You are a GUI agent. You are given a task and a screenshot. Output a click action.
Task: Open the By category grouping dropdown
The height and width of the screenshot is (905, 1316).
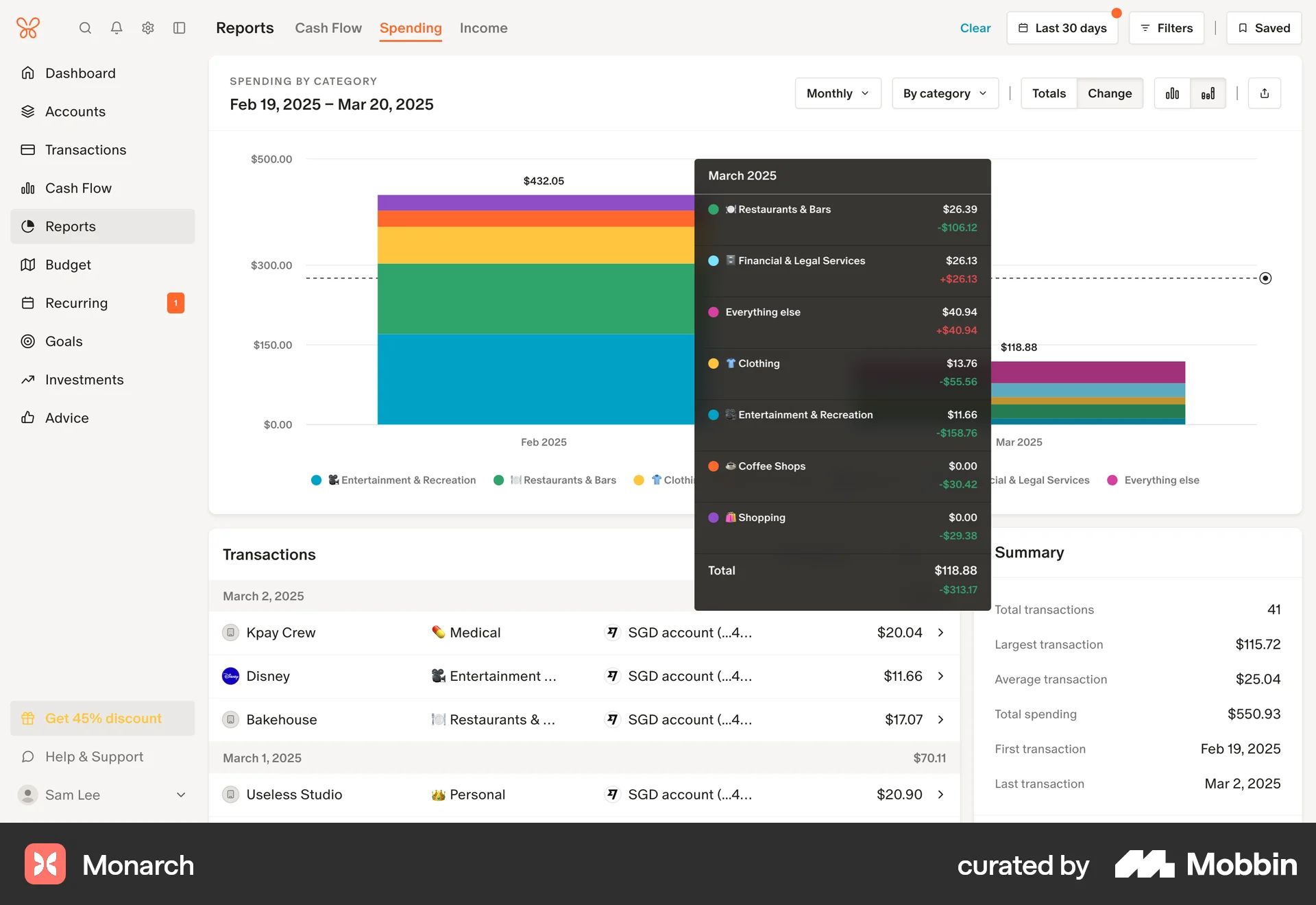click(x=945, y=93)
